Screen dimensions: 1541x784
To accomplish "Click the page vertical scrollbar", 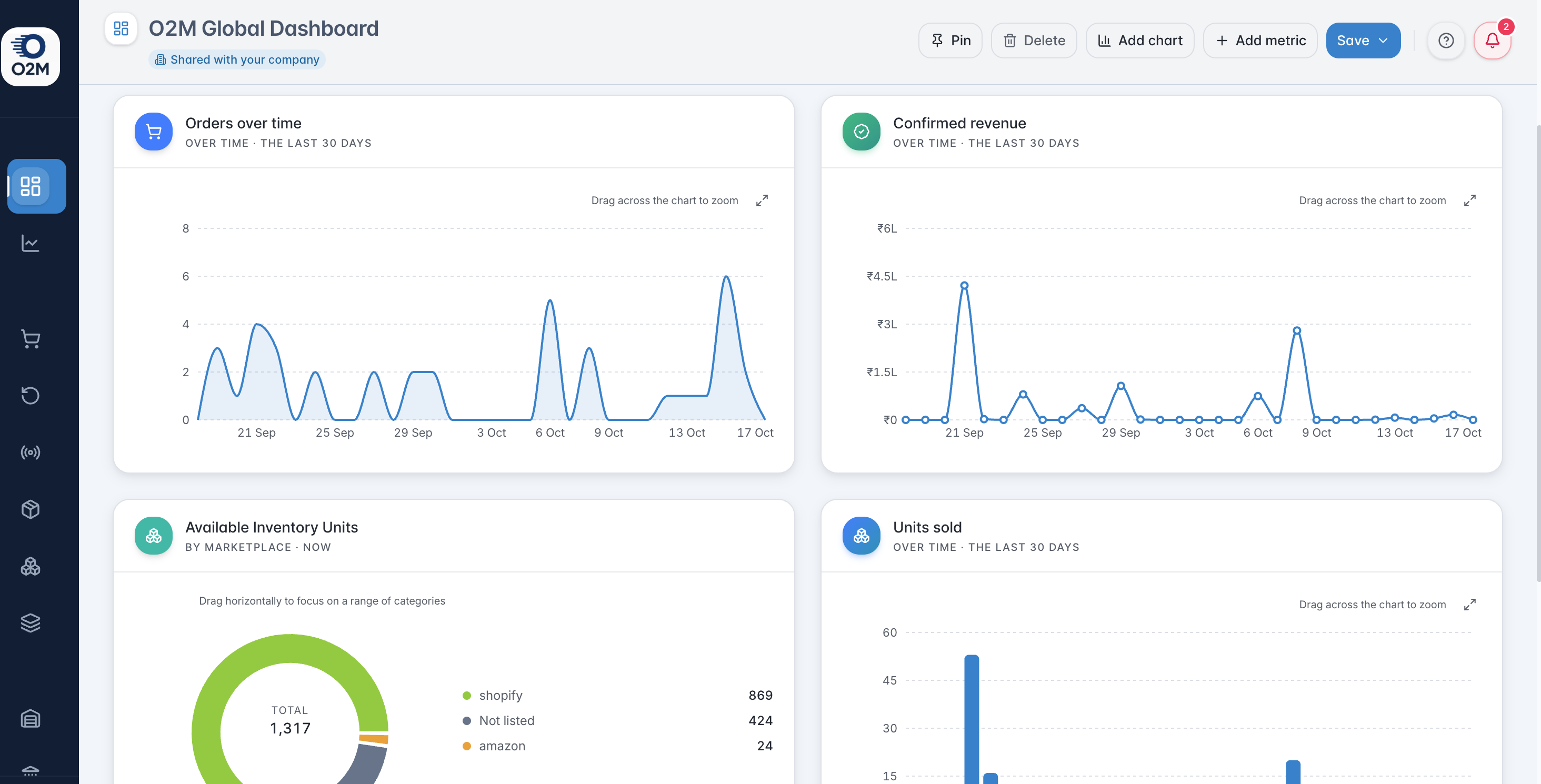I will pyautogui.click(x=1537, y=353).
